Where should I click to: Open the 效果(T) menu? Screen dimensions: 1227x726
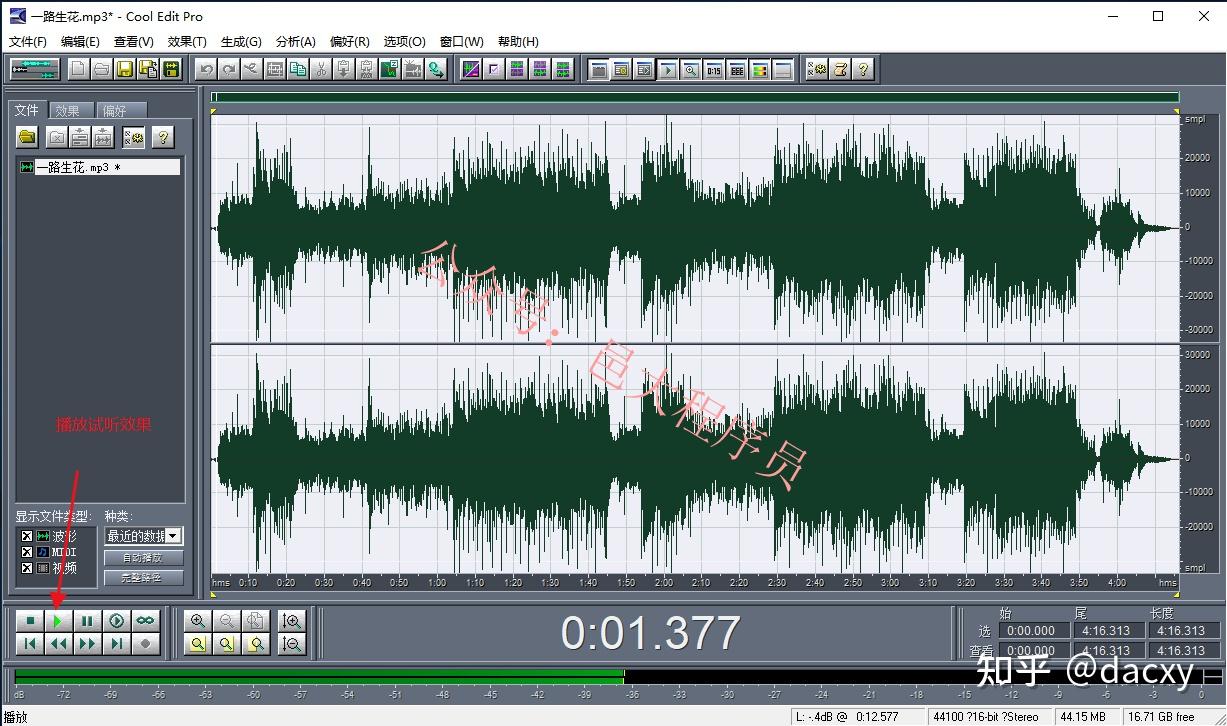(187, 41)
